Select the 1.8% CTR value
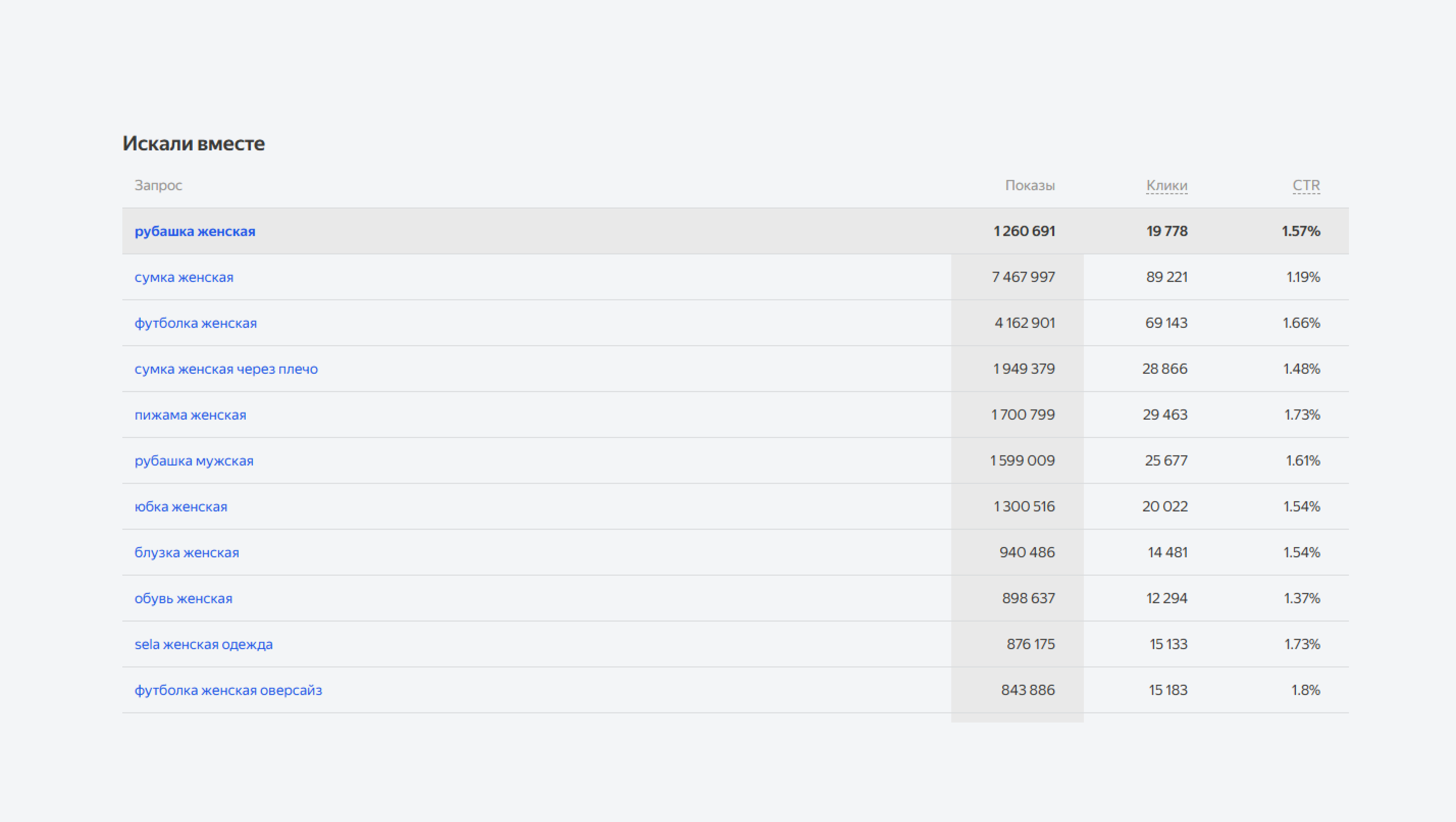1456x822 pixels. pos(1306,690)
